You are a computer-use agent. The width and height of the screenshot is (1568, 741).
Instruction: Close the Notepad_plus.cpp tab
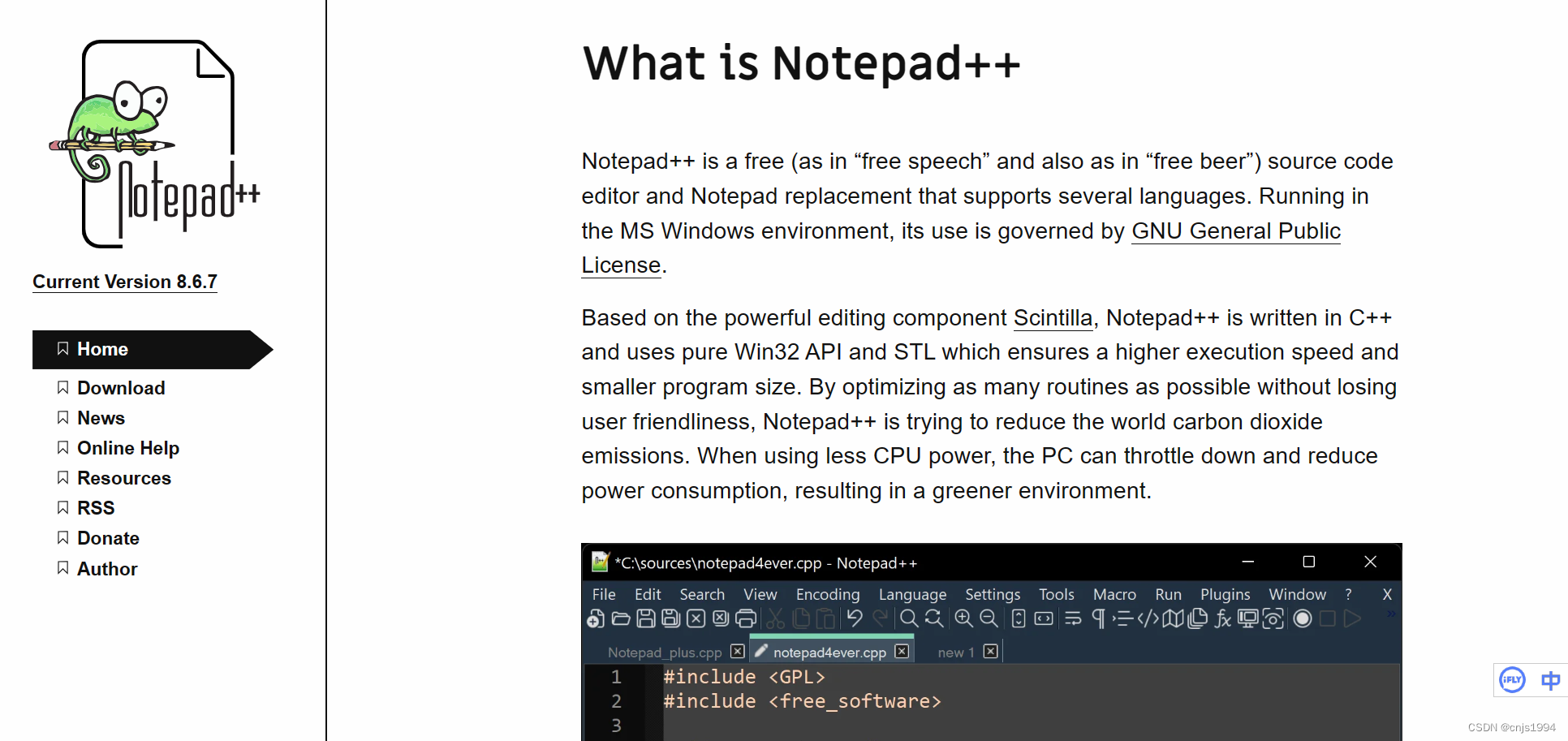tap(737, 651)
